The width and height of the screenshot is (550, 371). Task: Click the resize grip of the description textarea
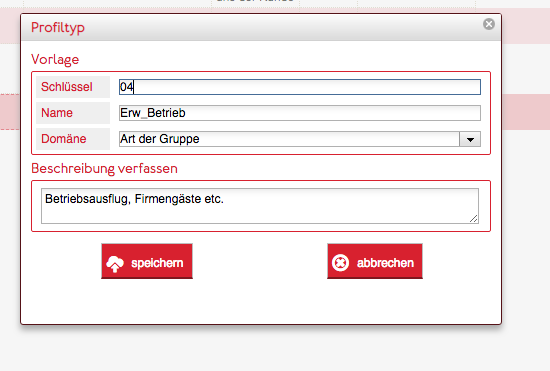[474, 219]
